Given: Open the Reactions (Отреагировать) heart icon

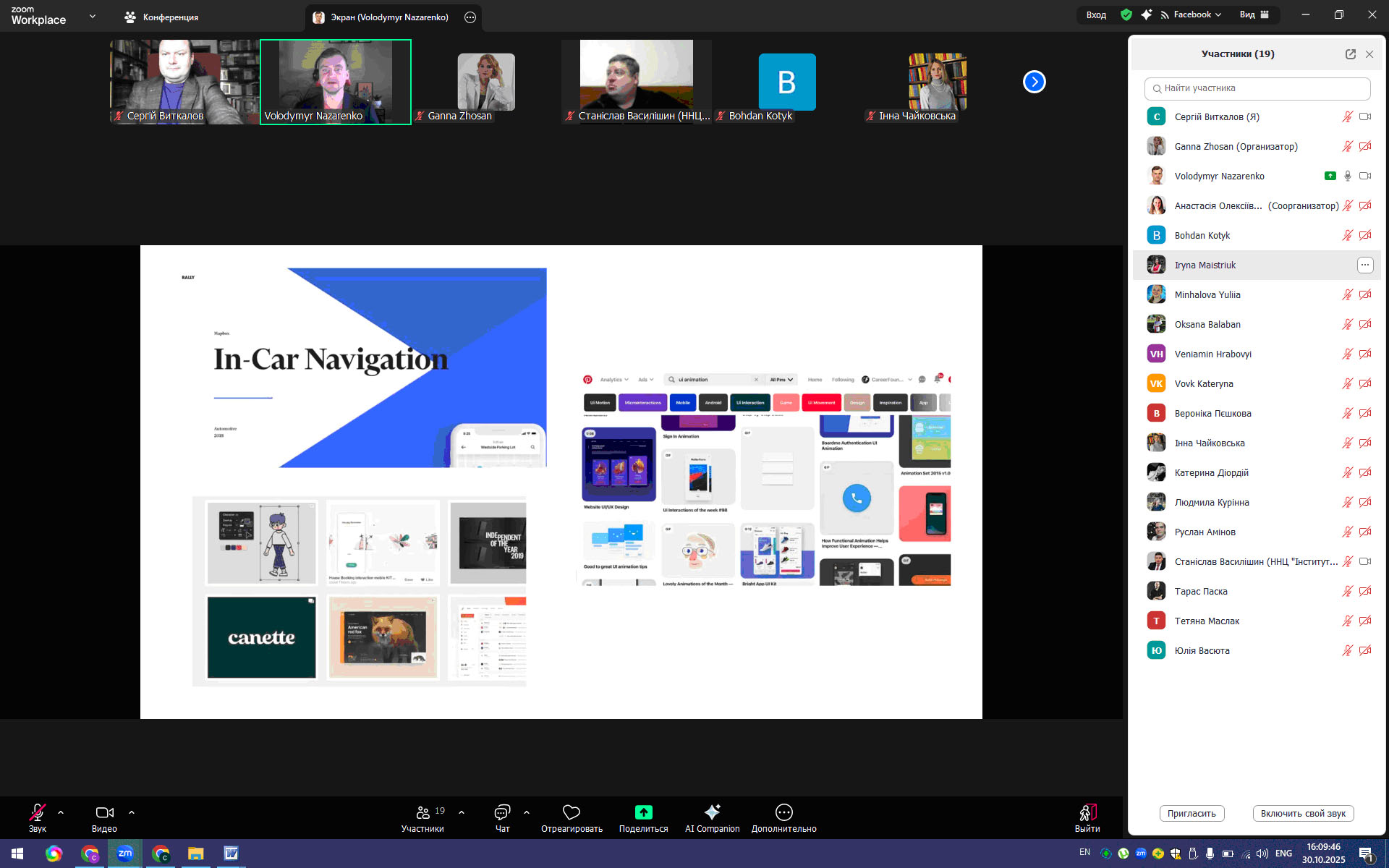Looking at the screenshot, I should (x=572, y=812).
